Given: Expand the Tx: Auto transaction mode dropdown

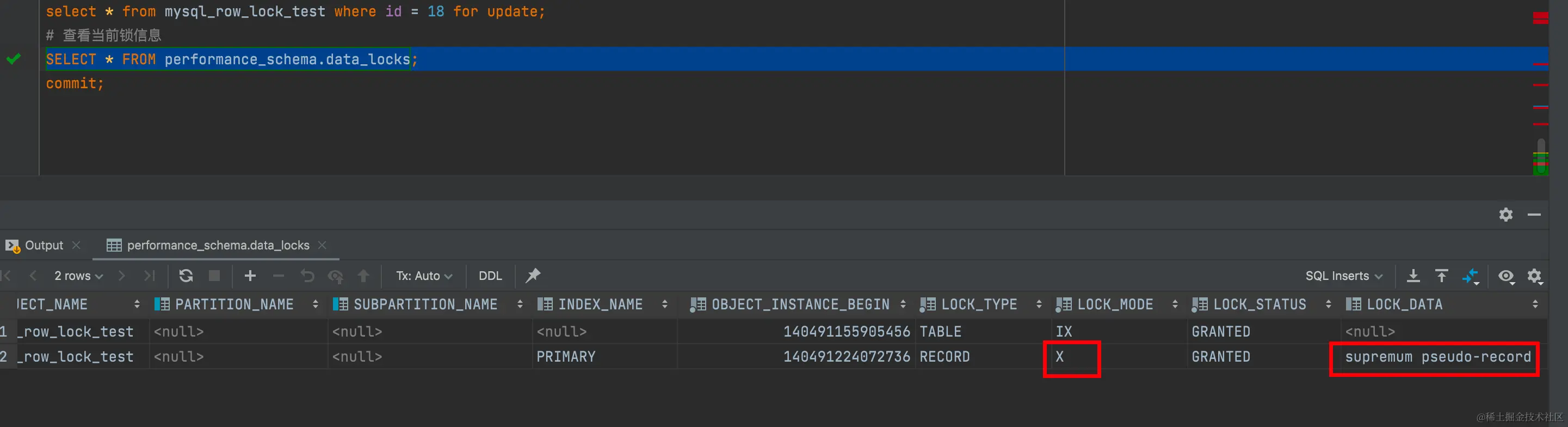Looking at the screenshot, I should (x=424, y=276).
